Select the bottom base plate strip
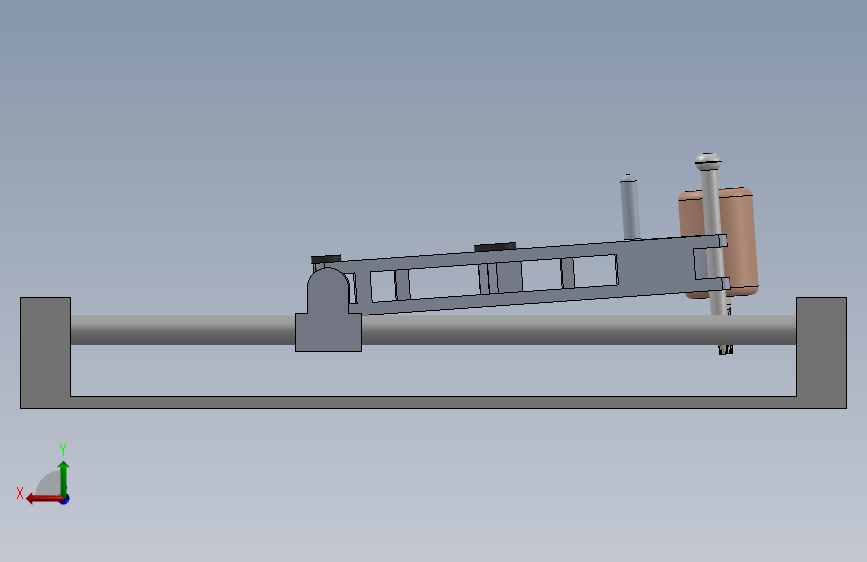Screen dimensions: 867x562 434,403
